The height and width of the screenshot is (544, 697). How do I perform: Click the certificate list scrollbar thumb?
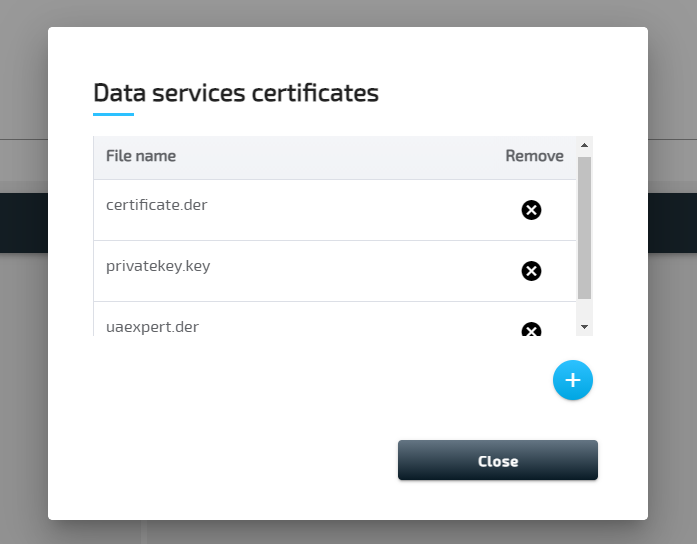584,228
